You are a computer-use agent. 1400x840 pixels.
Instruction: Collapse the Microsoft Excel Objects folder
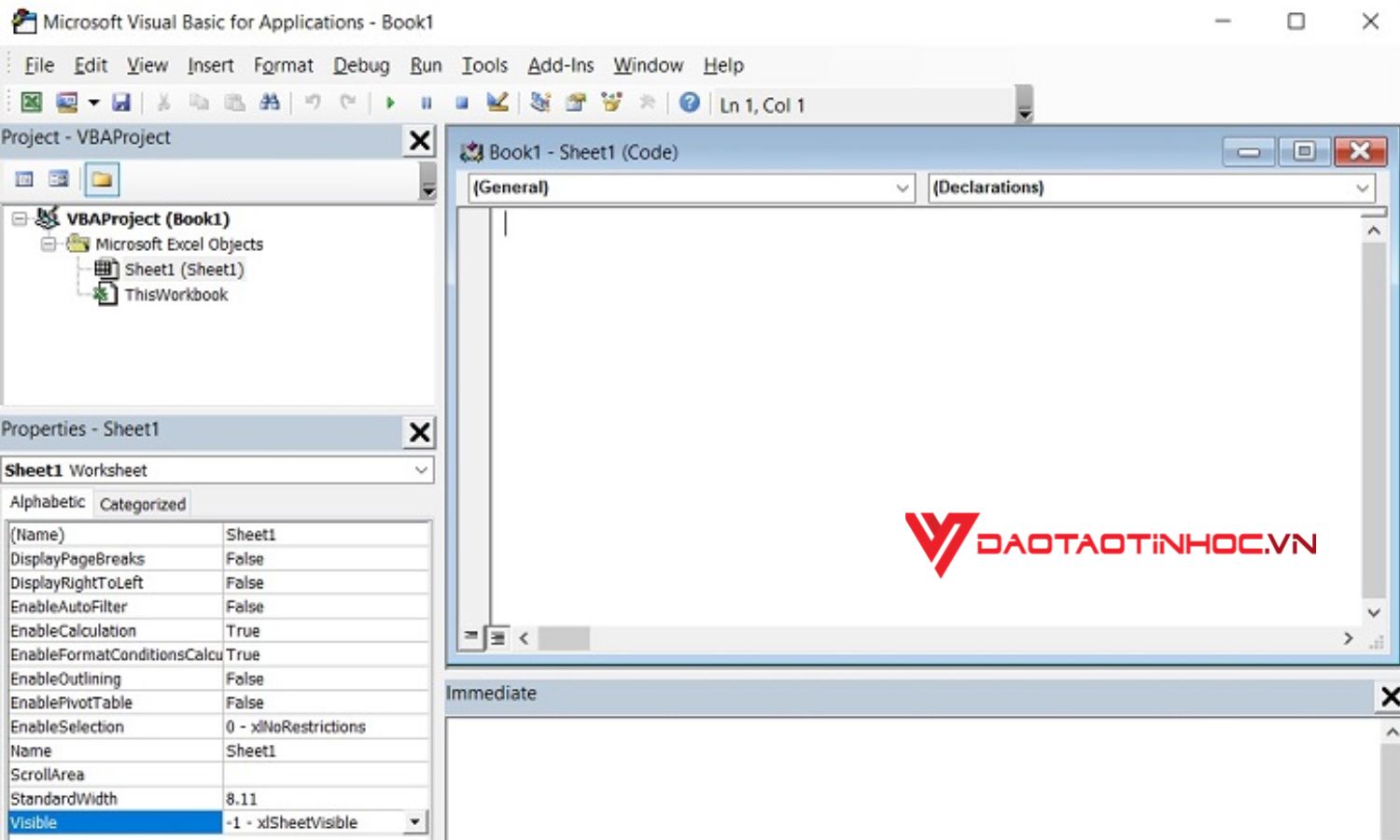click(x=48, y=245)
